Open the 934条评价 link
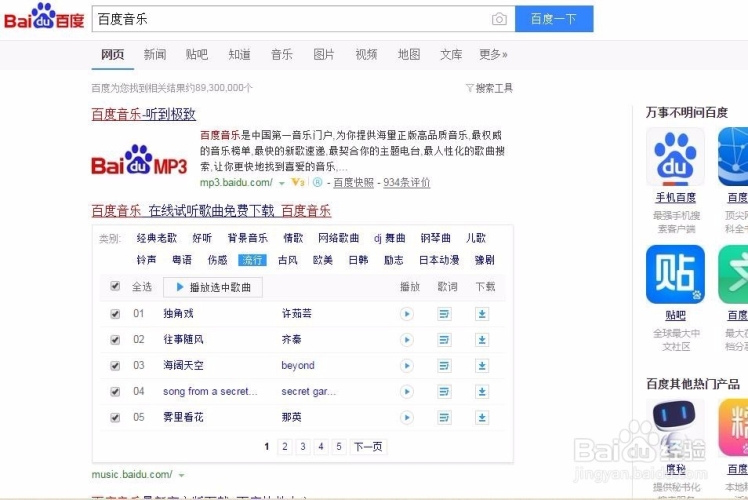 click(x=406, y=183)
